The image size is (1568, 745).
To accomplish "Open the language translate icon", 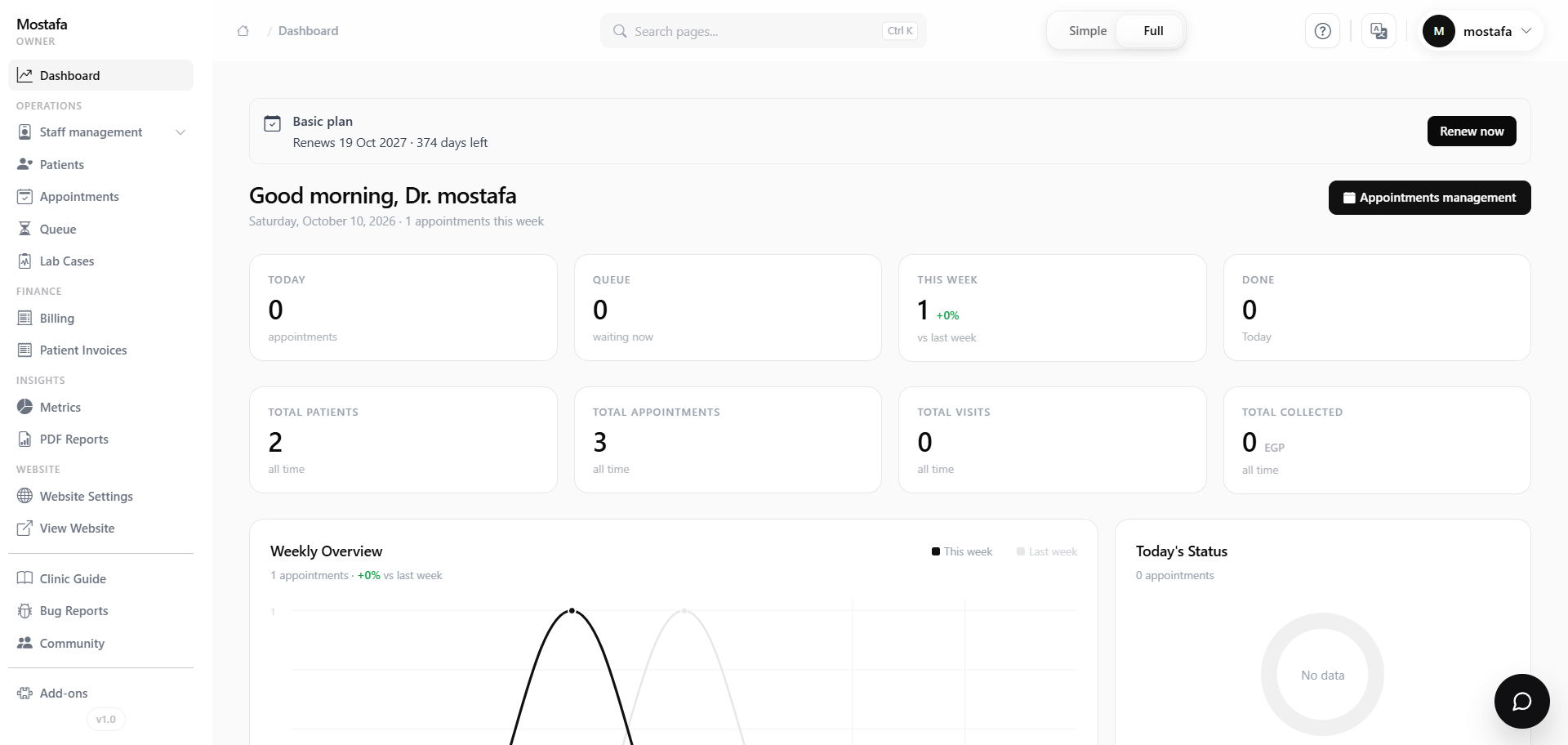I will [1379, 31].
